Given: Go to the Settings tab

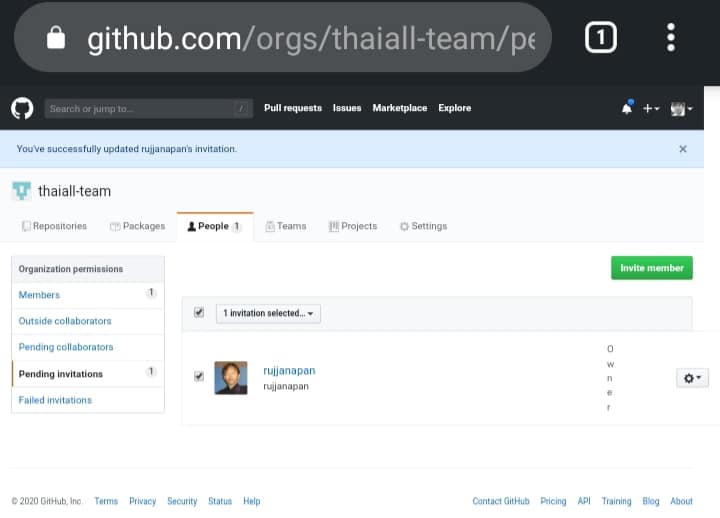Looking at the screenshot, I should click(x=423, y=226).
